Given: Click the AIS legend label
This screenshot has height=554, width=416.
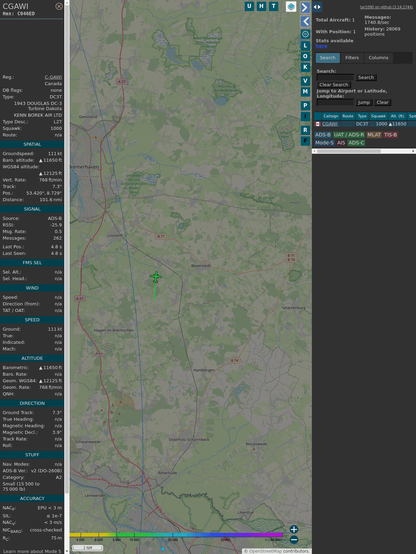Looking at the screenshot, I should click(x=341, y=143).
